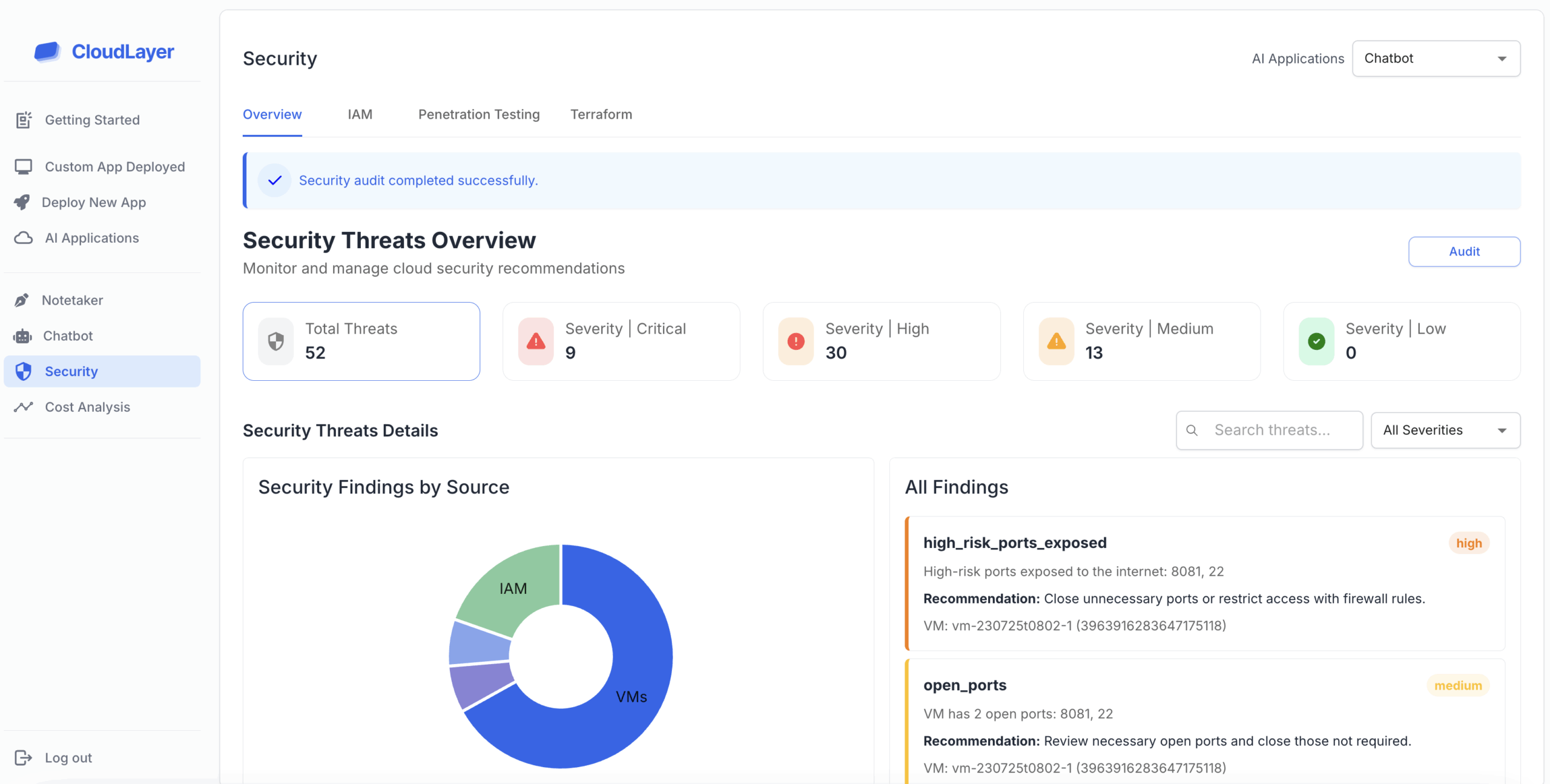Select the Terraform tab
The image size is (1550, 784).
click(x=601, y=114)
